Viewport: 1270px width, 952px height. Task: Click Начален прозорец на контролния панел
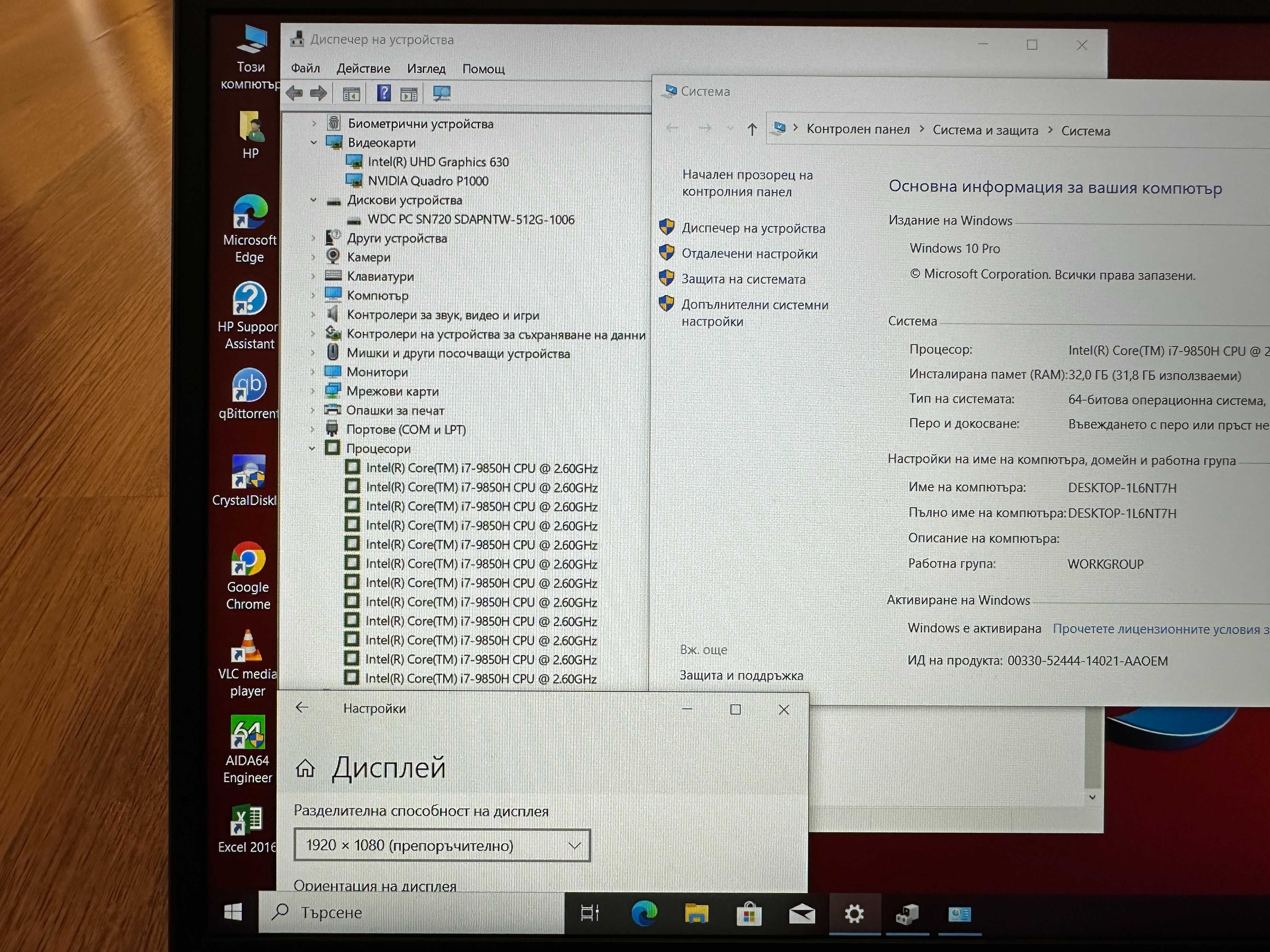coord(747,183)
